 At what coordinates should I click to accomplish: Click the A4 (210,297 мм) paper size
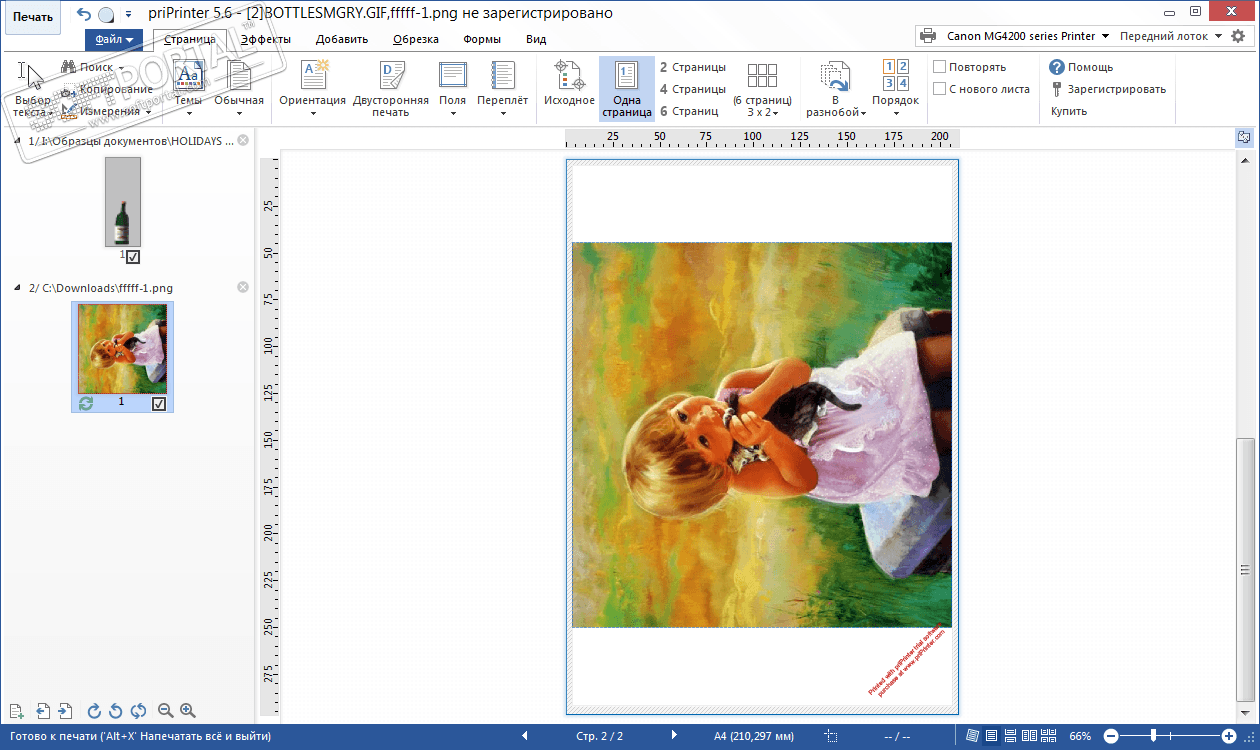click(754, 737)
